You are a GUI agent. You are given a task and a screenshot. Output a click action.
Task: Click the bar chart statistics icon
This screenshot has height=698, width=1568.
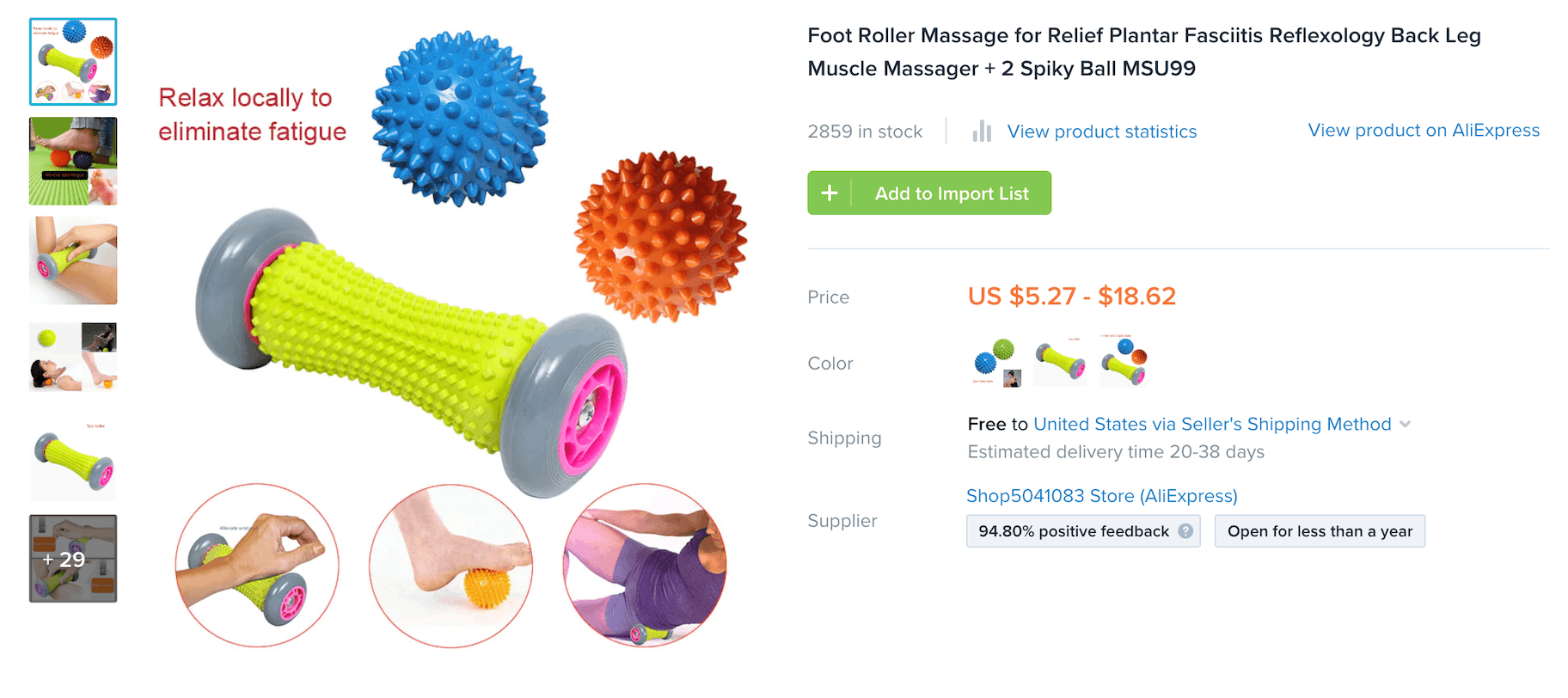pyautogui.click(x=982, y=132)
